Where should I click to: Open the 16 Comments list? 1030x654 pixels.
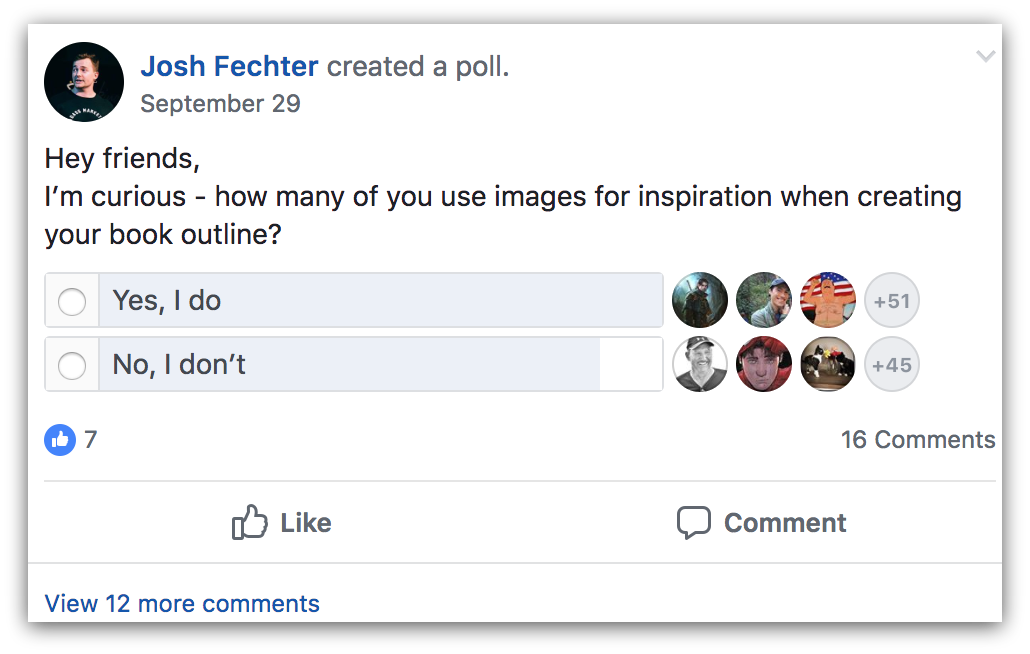pos(917,440)
